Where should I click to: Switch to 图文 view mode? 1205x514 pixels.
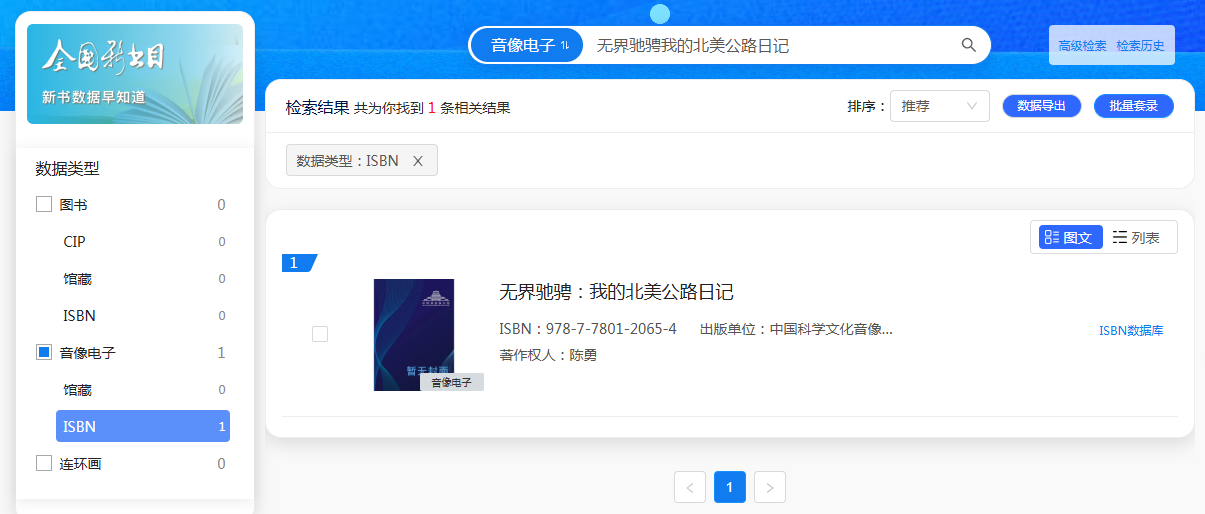tap(1070, 237)
